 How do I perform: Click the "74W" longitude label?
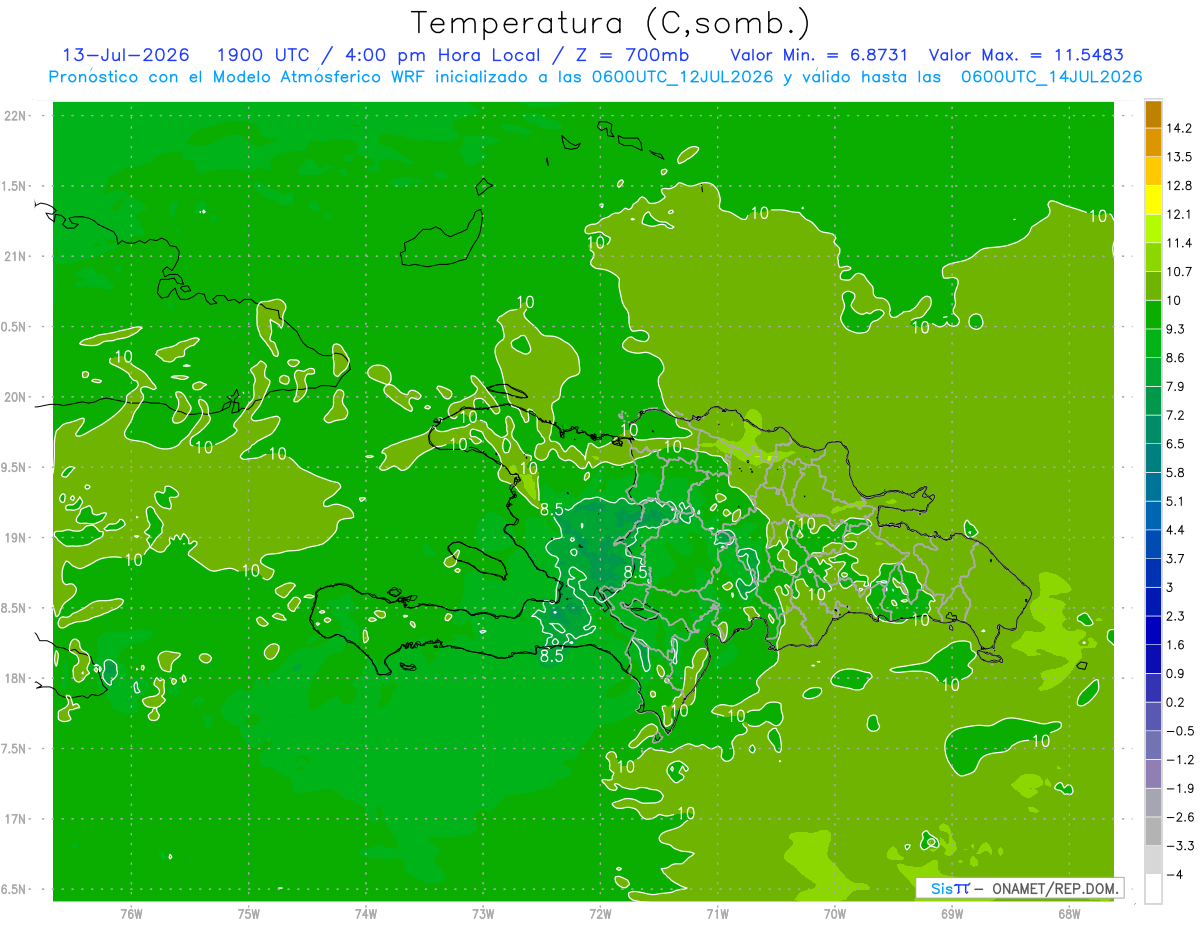(x=366, y=914)
